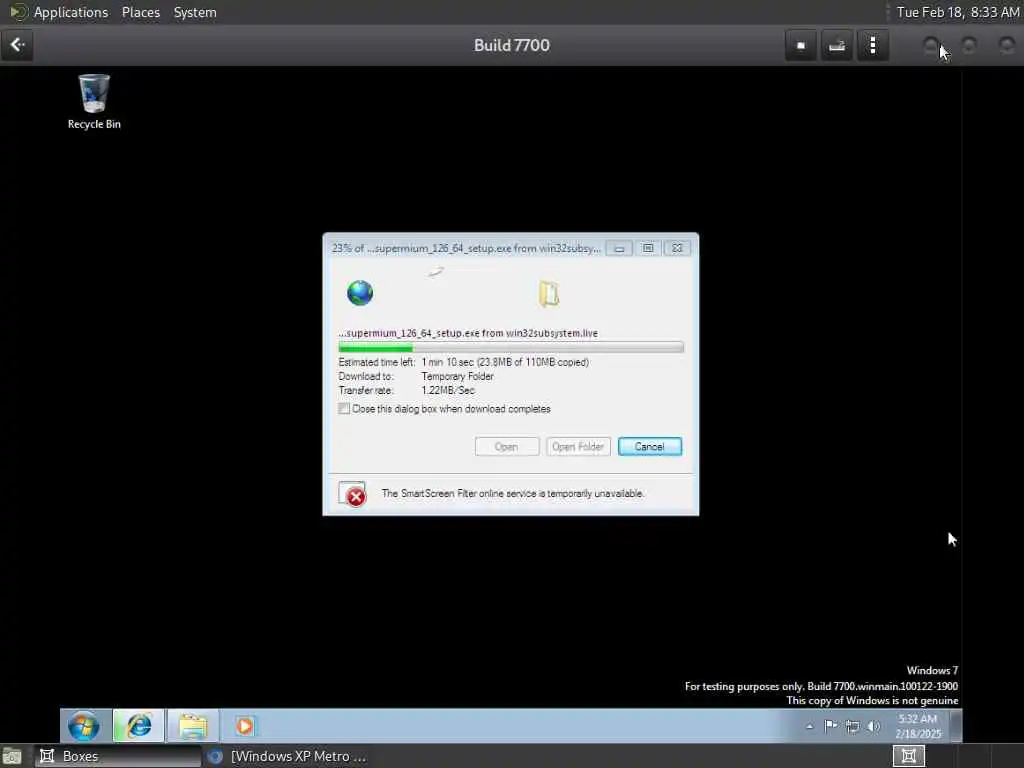
Task: Click the Open Folder button
Action: click(578, 447)
